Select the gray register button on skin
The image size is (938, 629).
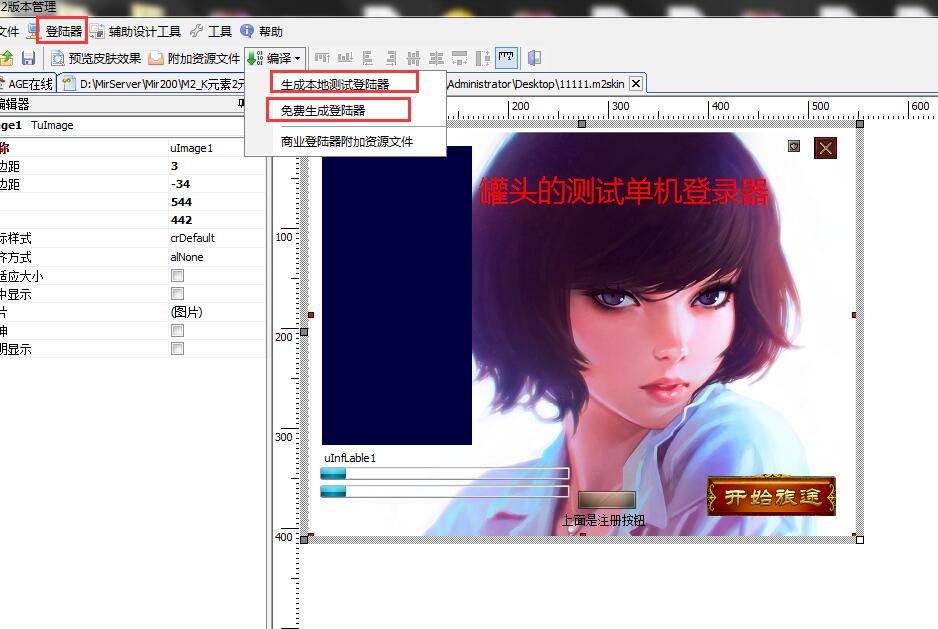pyautogui.click(x=607, y=500)
